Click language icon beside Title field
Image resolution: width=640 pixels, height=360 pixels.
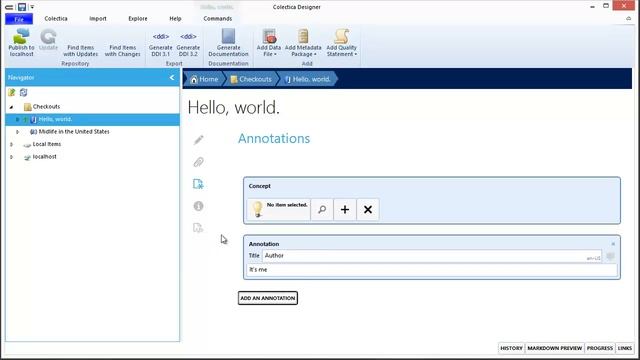point(610,256)
